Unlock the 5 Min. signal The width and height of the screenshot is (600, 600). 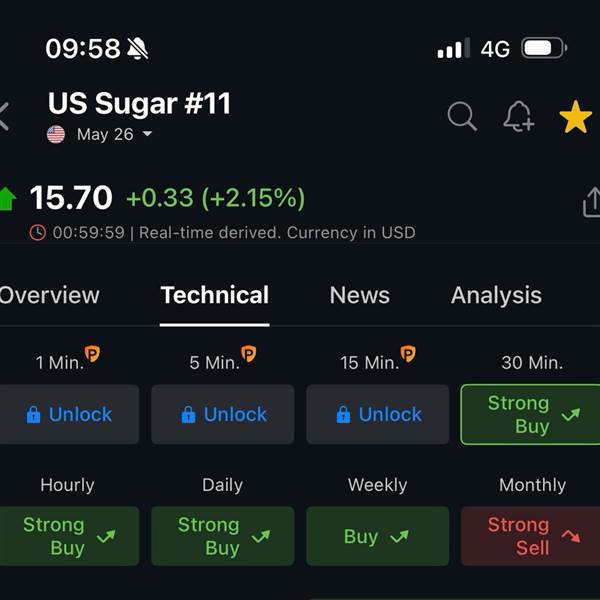[x=223, y=414]
